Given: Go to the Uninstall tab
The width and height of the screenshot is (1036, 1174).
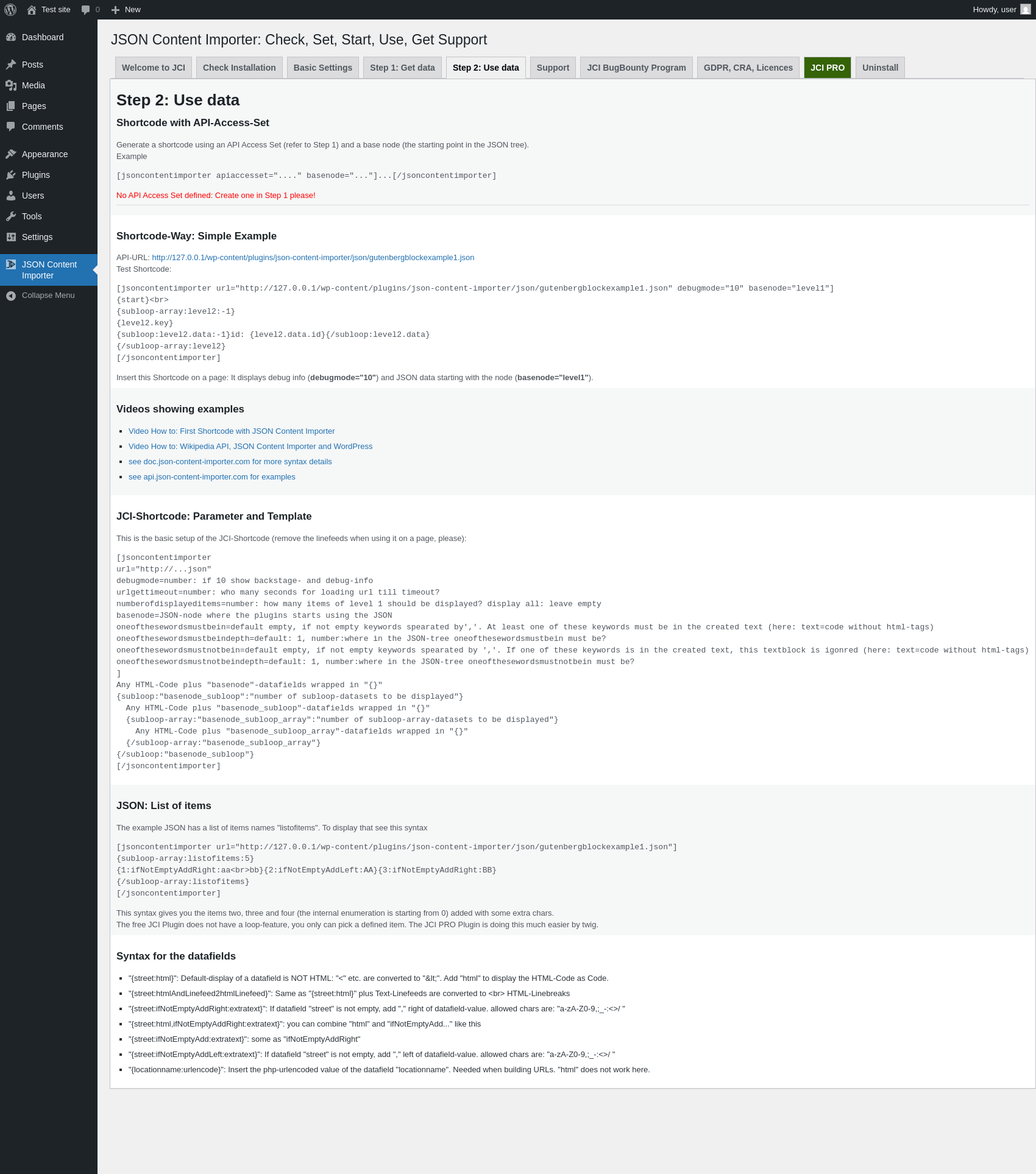Looking at the screenshot, I should coord(880,68).
